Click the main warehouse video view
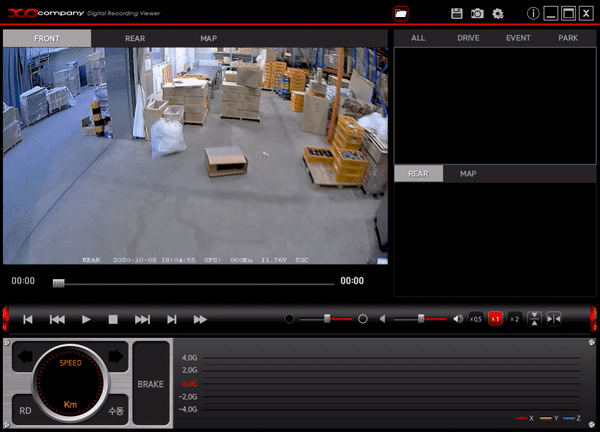Image resolution: width=600 pixels, height=432 pixels. 196,156
